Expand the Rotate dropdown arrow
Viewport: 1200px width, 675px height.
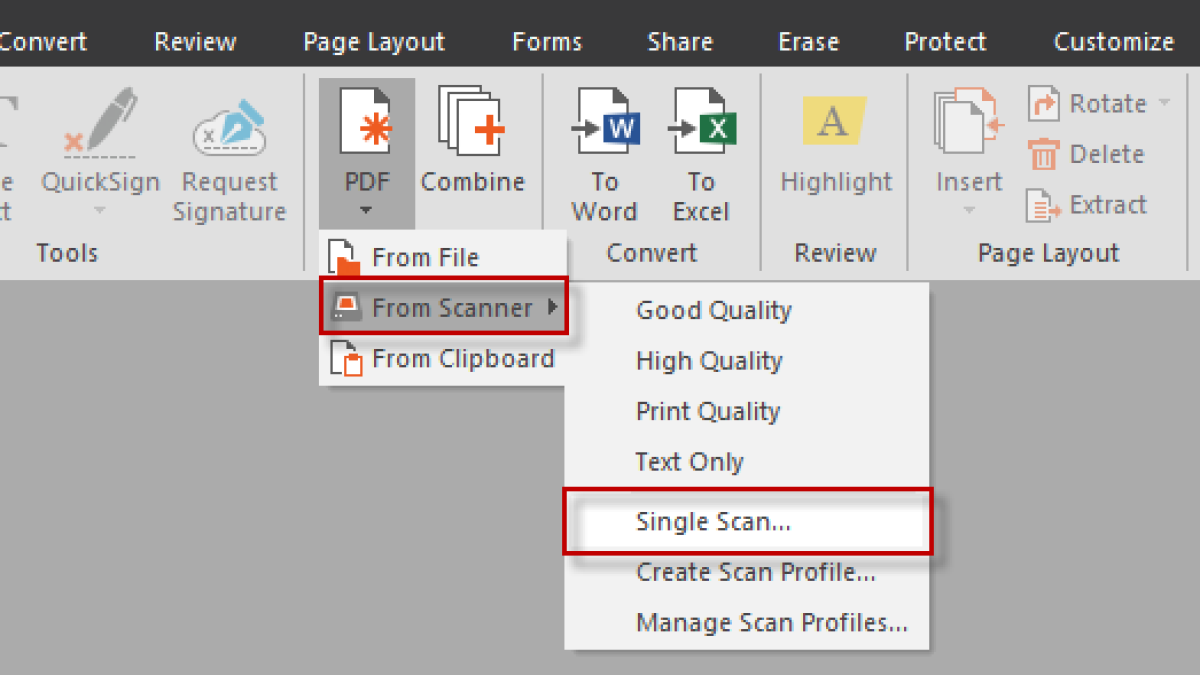pyautogui.click(x=1164, y=103)
